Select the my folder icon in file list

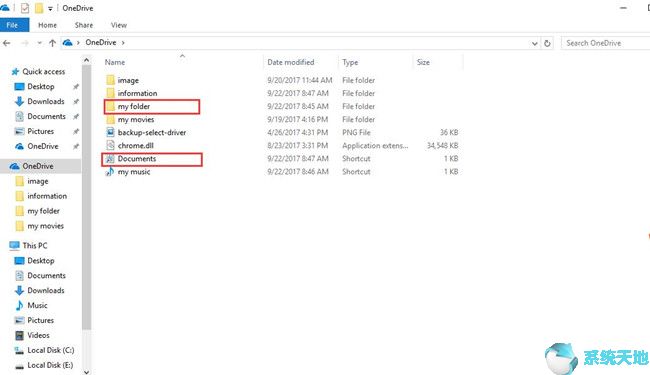click(110, 106)
